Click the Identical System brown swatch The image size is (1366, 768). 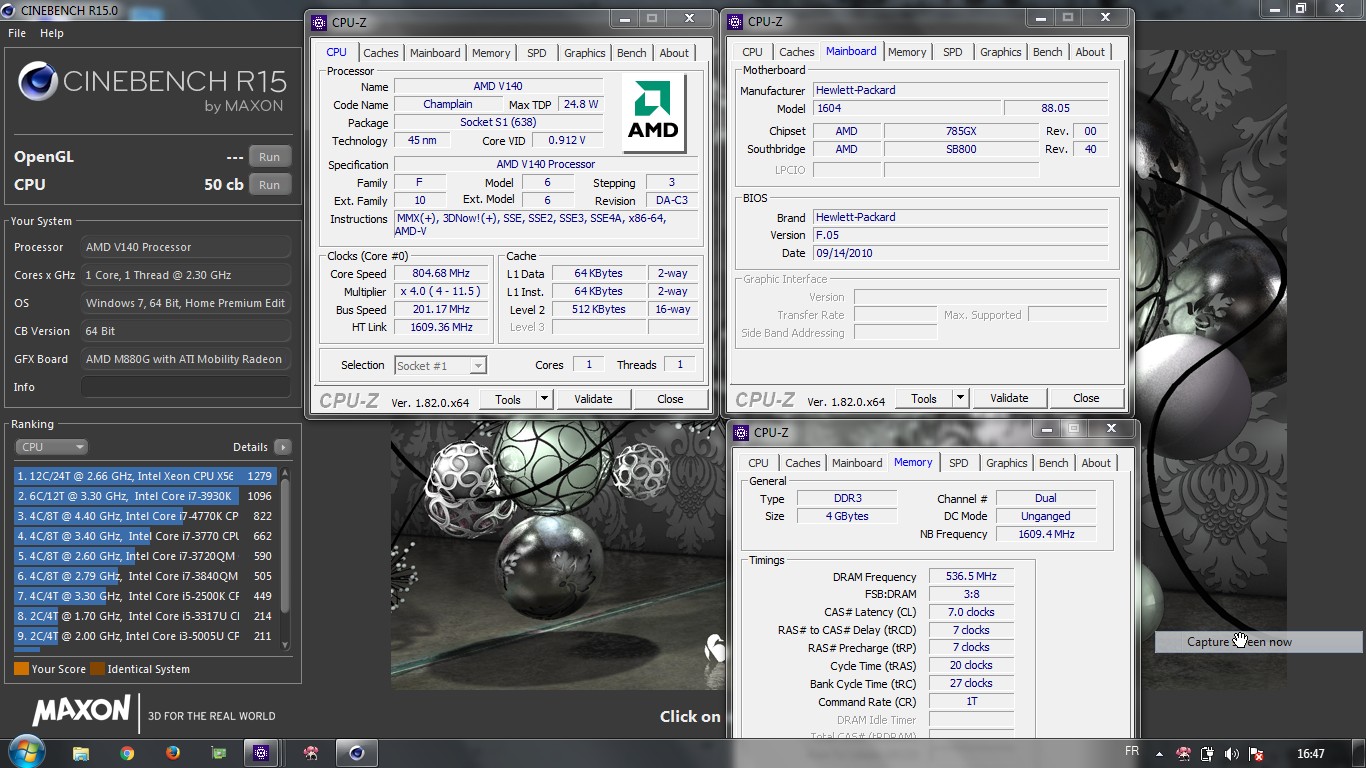(97, 669)
